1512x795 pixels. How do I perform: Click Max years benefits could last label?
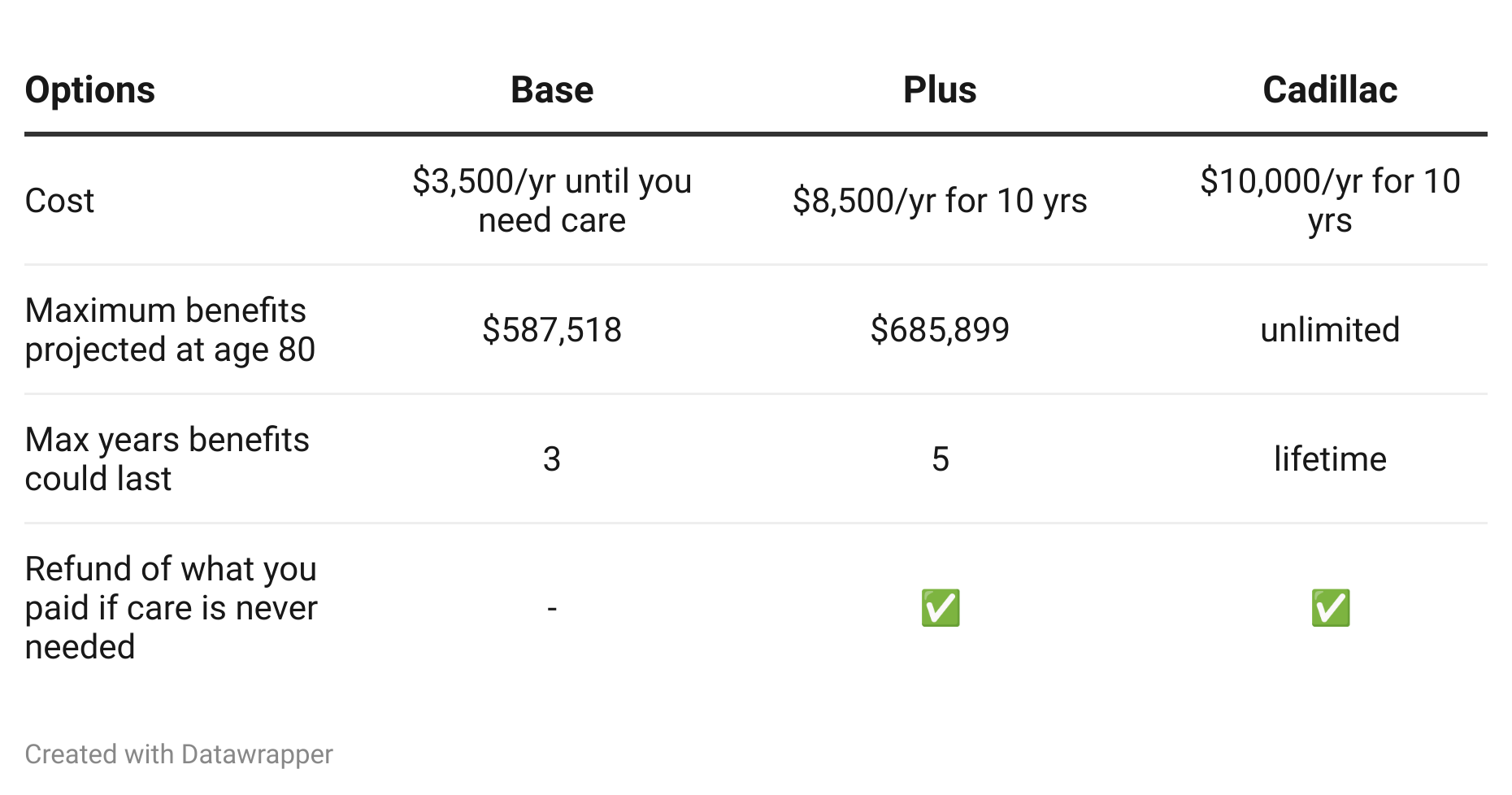point(167,459)
